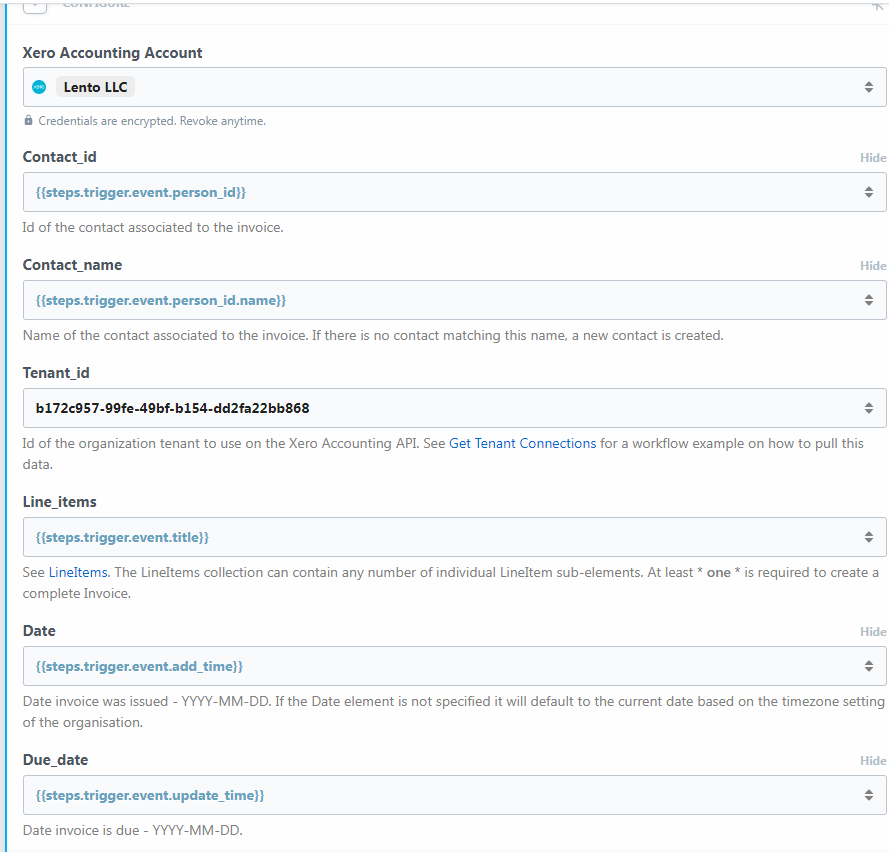Open the Tenant_id field selector arrows
This screenshot has width=889, height=852.
[869, 408]
